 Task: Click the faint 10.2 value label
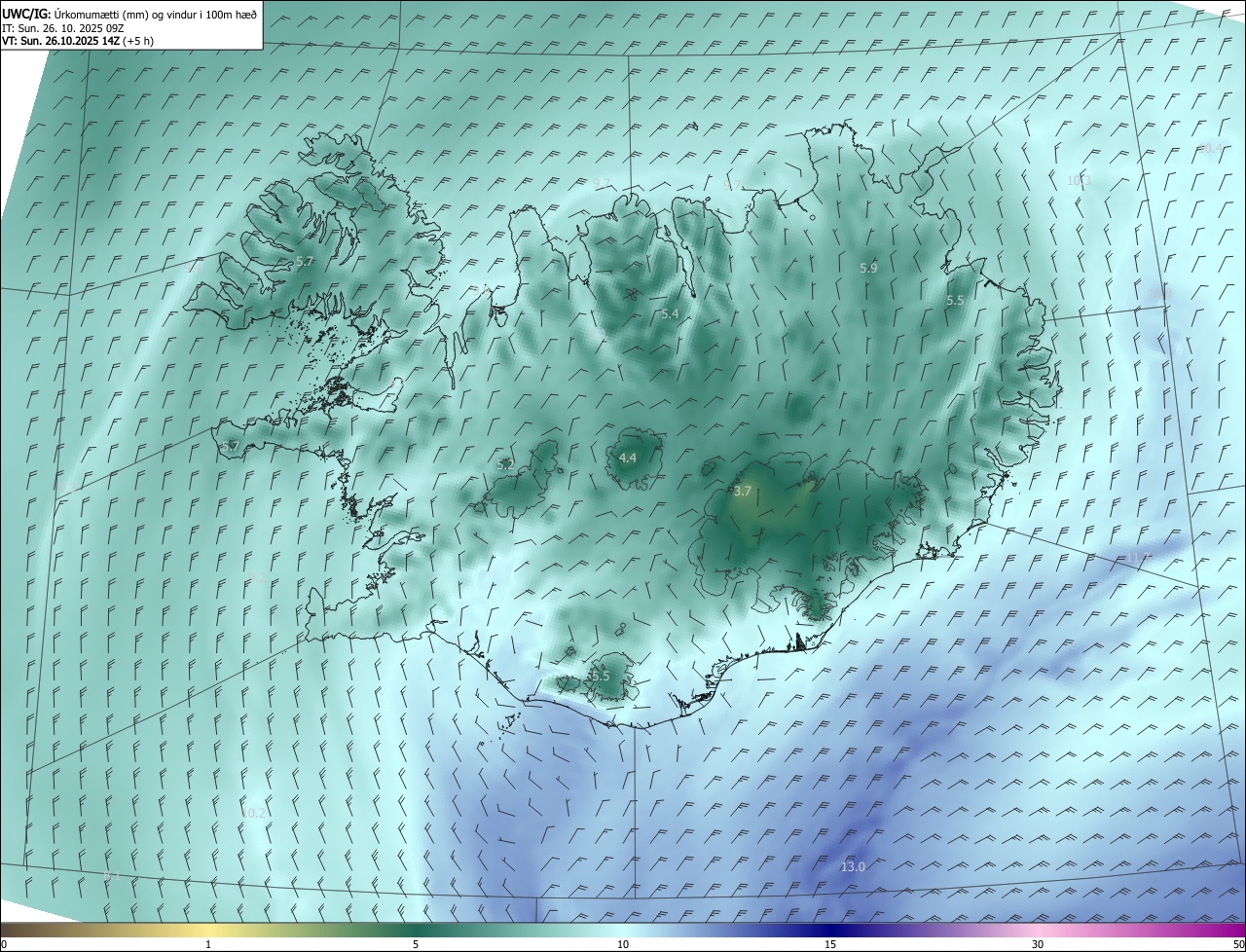point(253,813)
